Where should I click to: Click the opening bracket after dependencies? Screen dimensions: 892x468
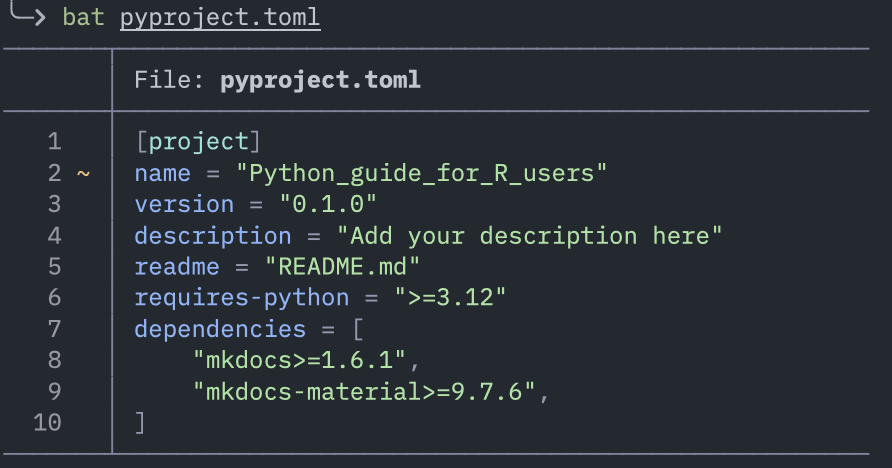[x=358, y=329]
